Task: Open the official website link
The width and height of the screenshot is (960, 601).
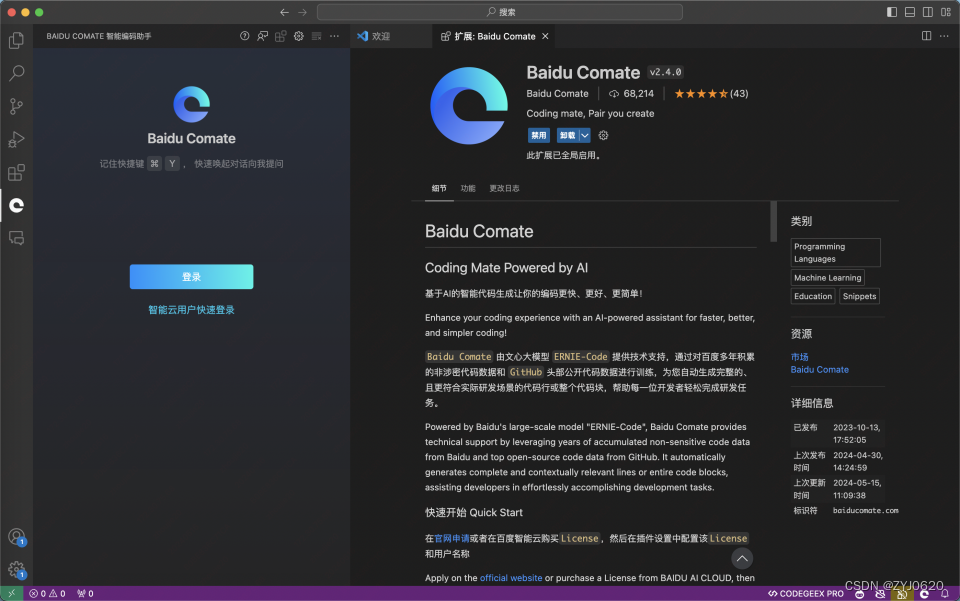Action: [511, 578]
